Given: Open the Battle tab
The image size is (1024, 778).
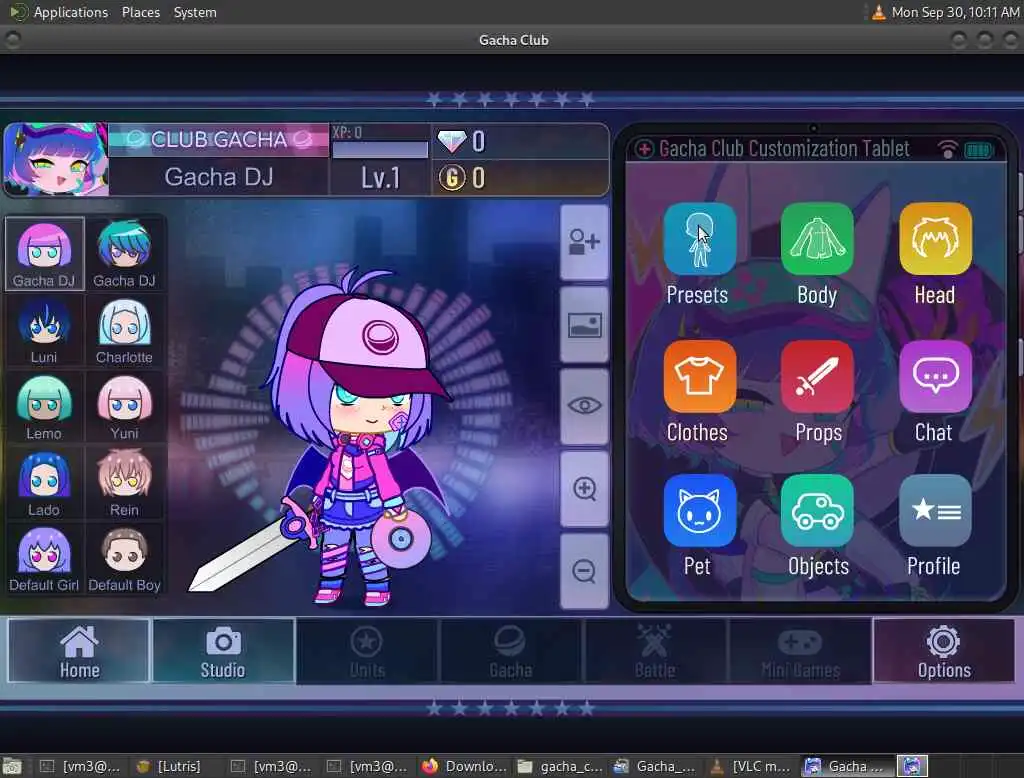Looking at the screenshot, I should pyautogui.click(x=655, y=651).
